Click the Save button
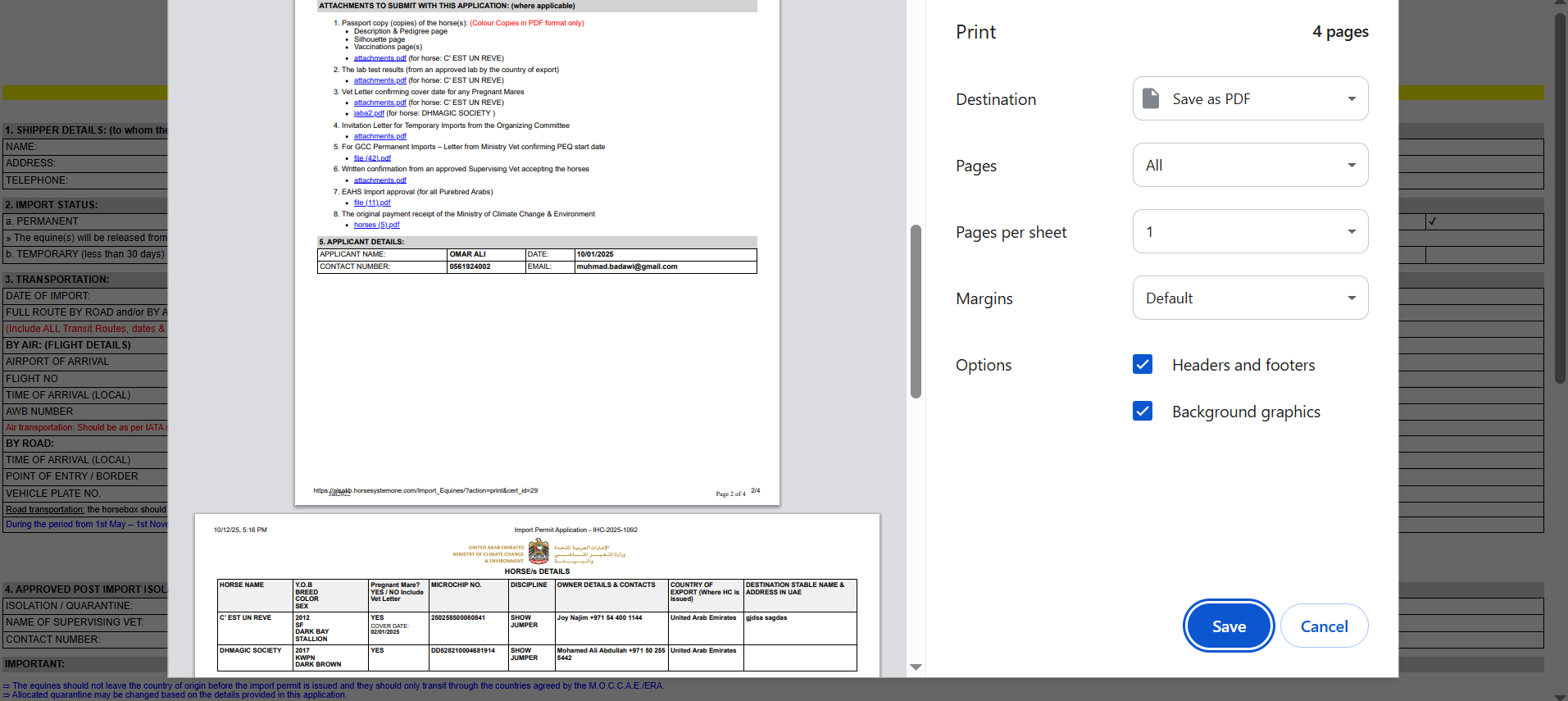The image size is (1568, 701). click(1229, 626)
